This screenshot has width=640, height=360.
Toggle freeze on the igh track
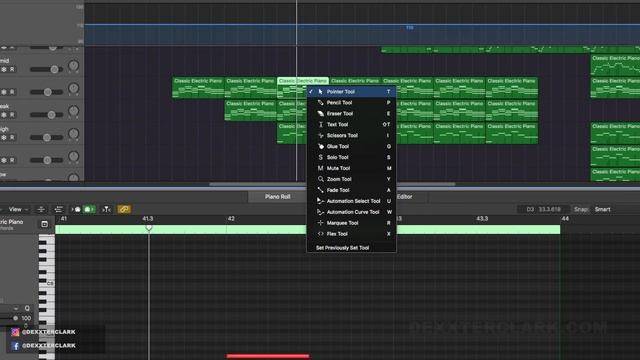[4, 138]
